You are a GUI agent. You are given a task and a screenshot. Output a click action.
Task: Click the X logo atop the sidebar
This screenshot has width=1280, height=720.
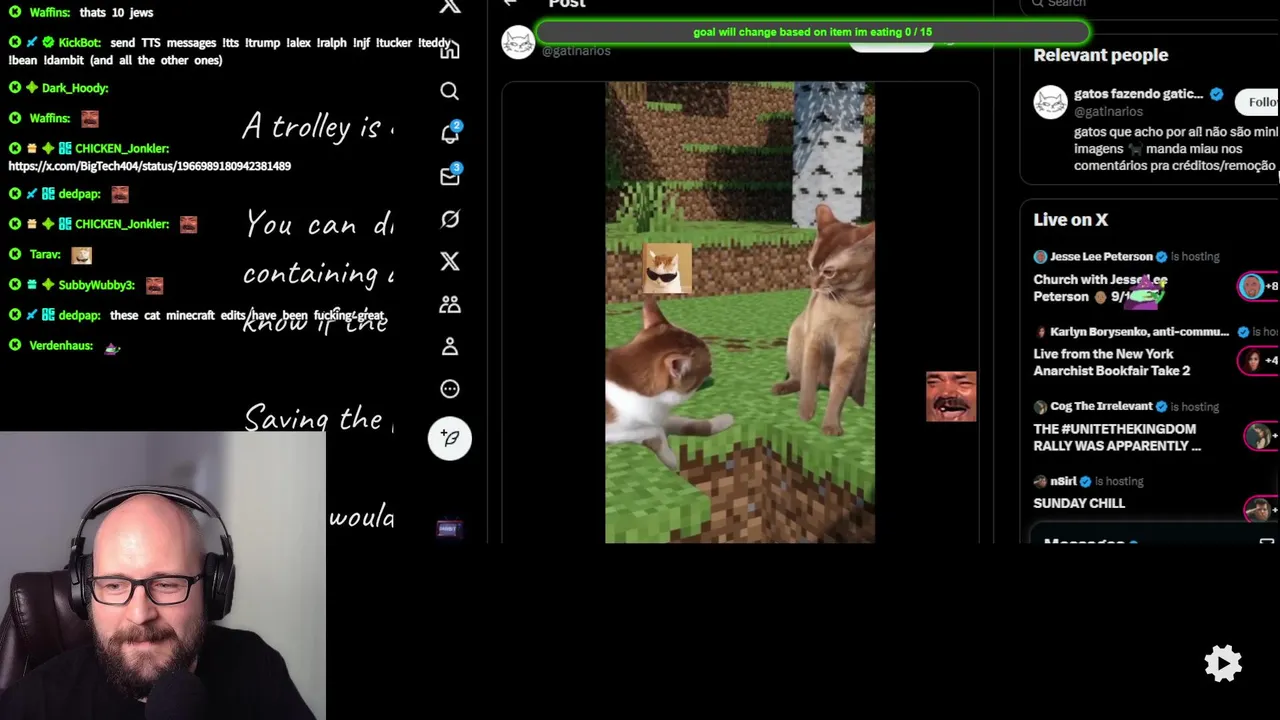tap(450, 6)
